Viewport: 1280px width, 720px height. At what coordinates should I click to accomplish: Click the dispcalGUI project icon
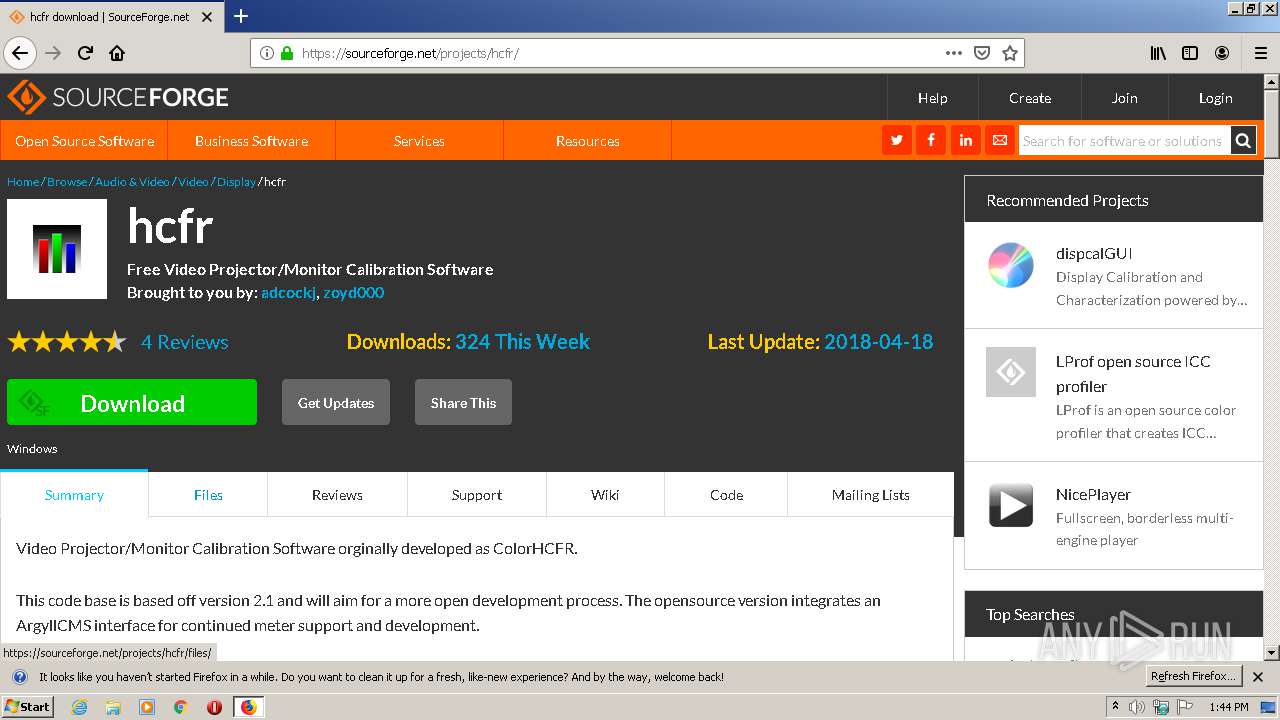[1011, 265]
